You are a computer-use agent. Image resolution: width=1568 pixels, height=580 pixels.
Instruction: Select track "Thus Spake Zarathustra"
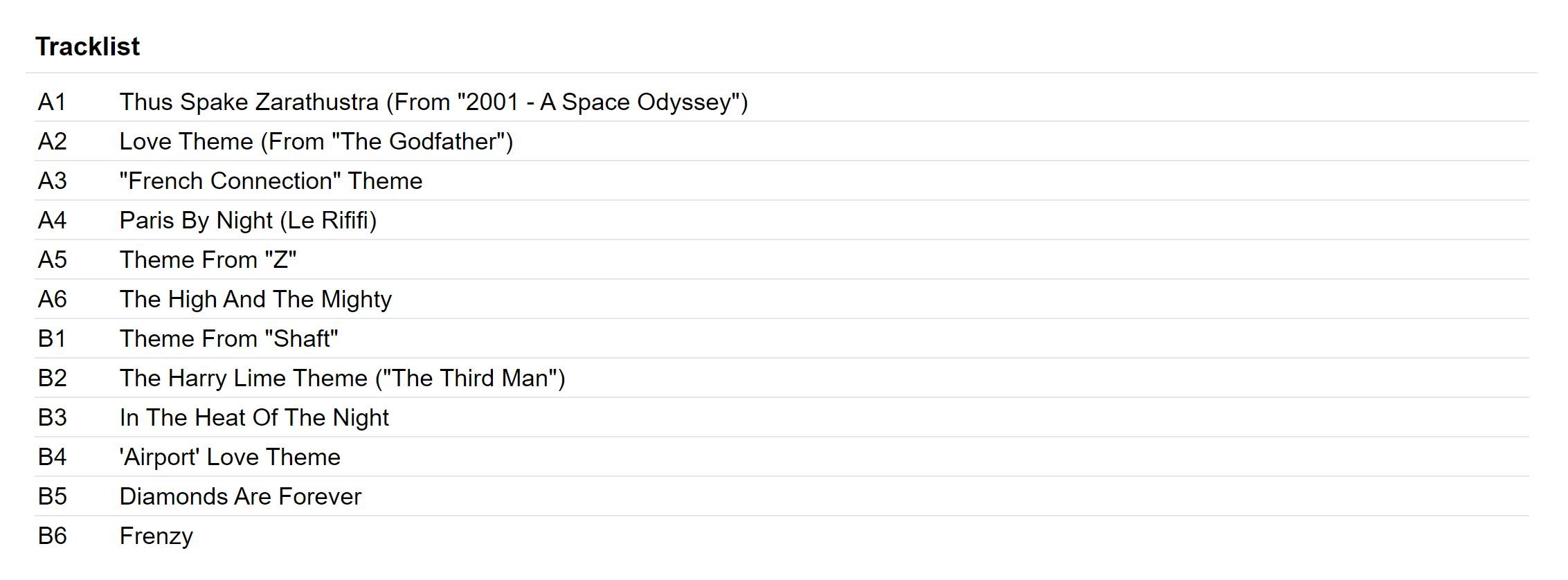[x=433, y=102]
